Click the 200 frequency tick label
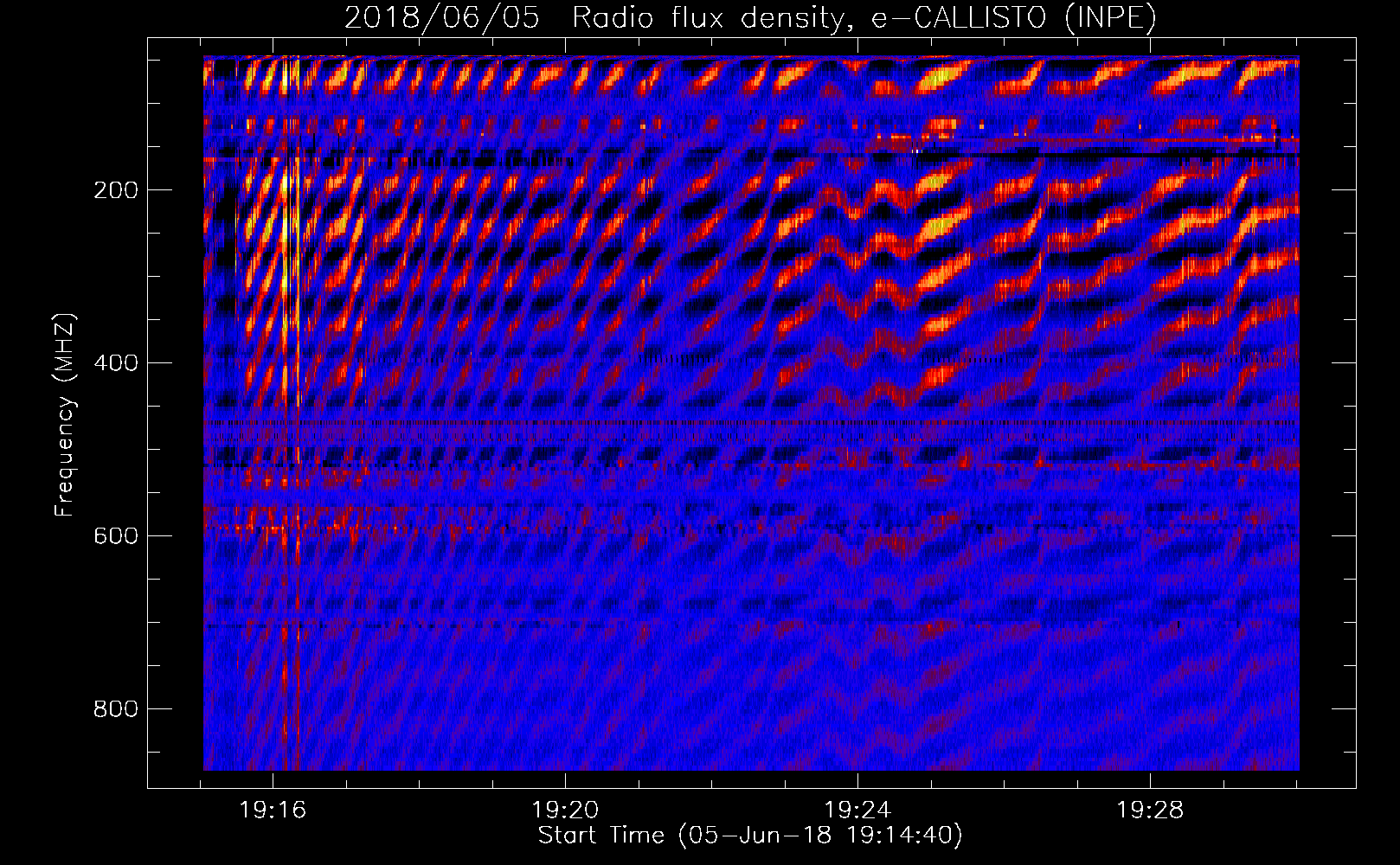Screen dimensions: 1400x865 (x=116, y=190)
